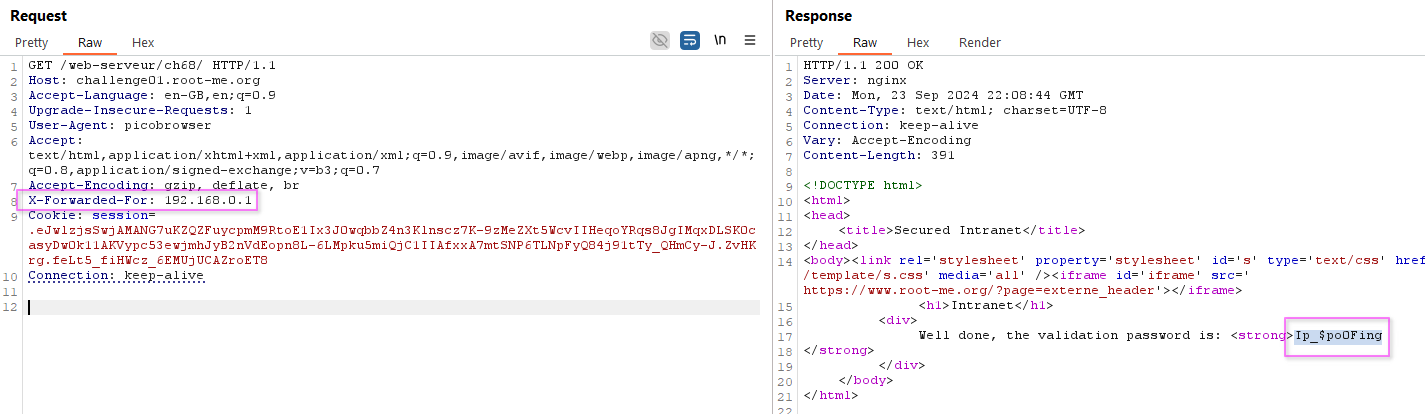The image size is (1425, 414).
Task: Click the HTTP/1.1 200 OK status line
Action: point(864,66)
